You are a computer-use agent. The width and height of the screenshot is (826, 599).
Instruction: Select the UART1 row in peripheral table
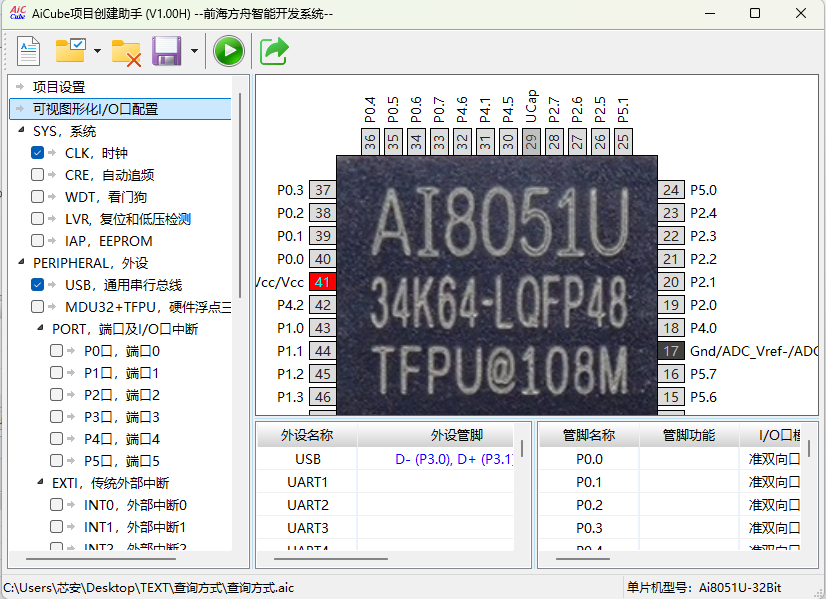385,482
